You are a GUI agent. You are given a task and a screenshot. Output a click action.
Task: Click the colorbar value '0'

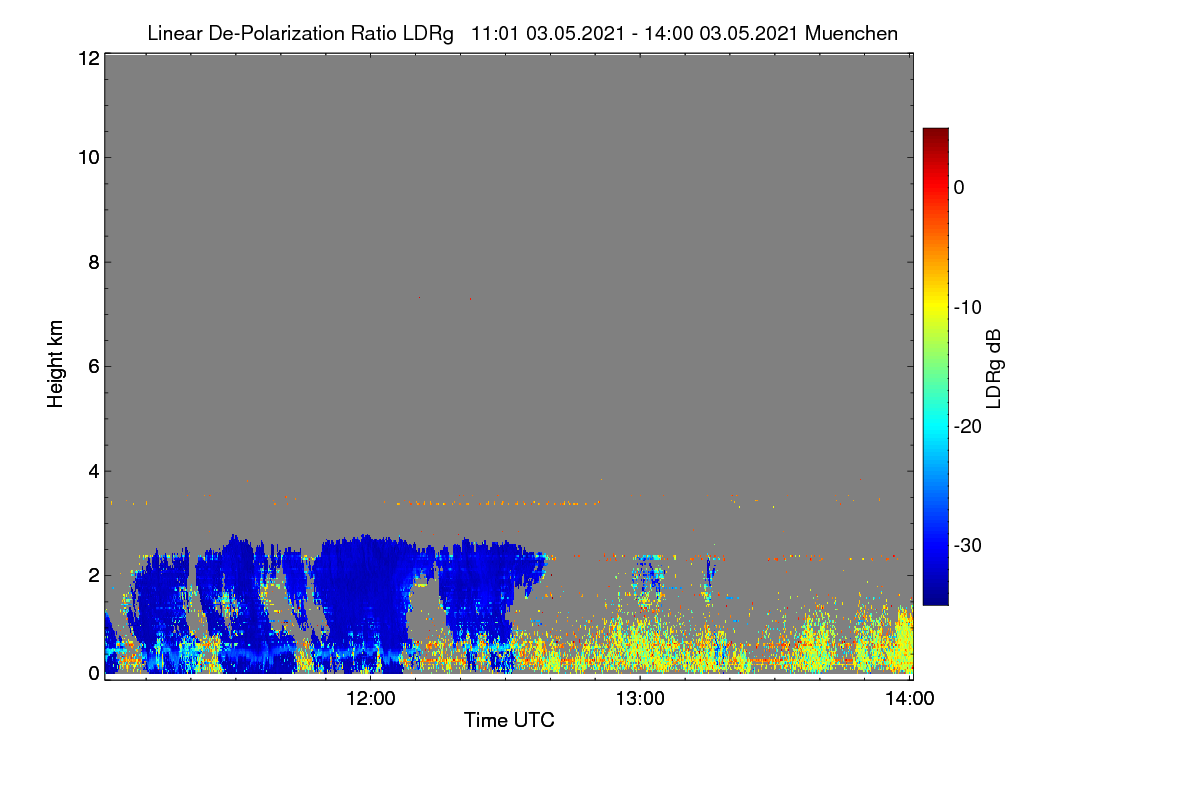pos(959,187)
